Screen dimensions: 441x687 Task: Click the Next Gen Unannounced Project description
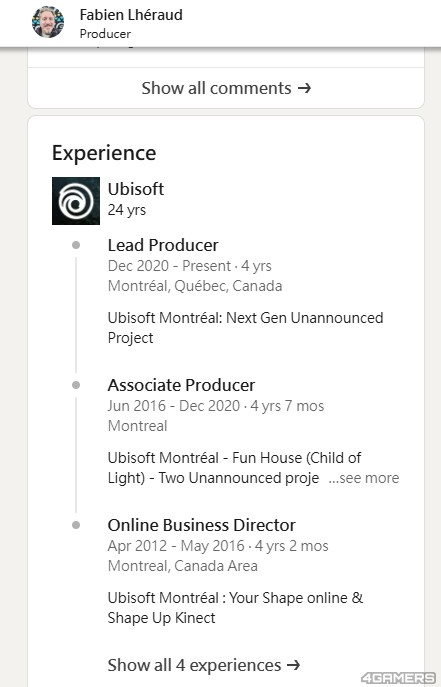tap(245, 328)
